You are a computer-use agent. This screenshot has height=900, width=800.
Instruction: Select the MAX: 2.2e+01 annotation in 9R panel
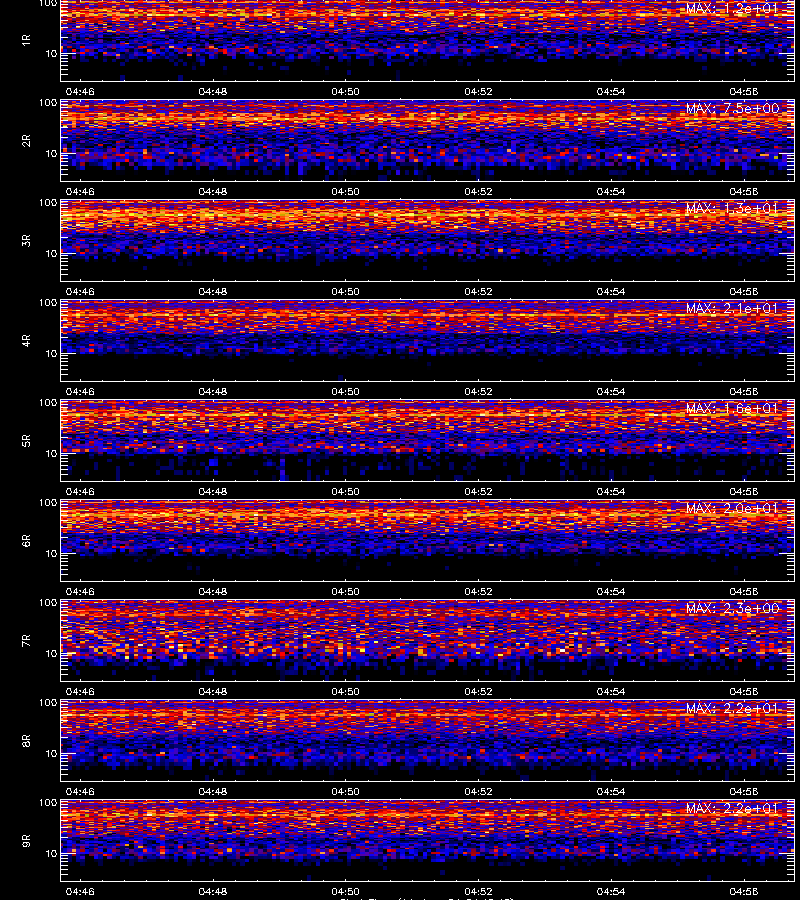pos(732,808)
